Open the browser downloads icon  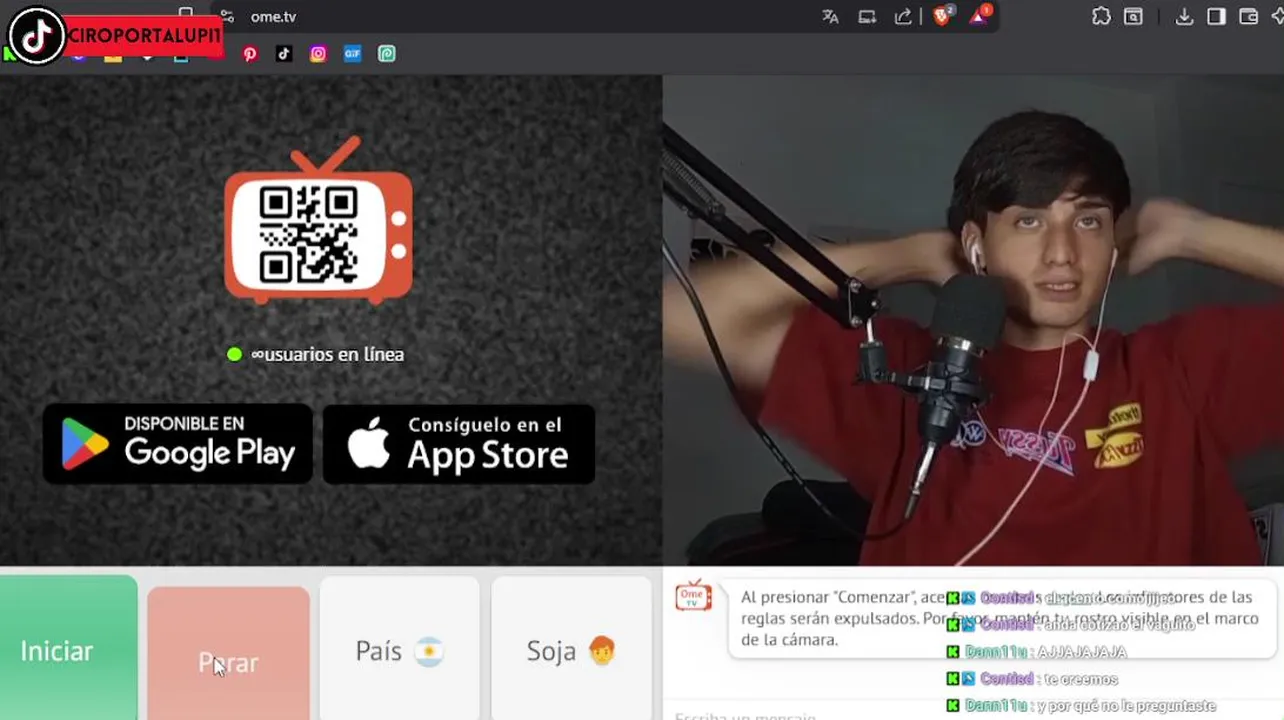click(1184, 16)
